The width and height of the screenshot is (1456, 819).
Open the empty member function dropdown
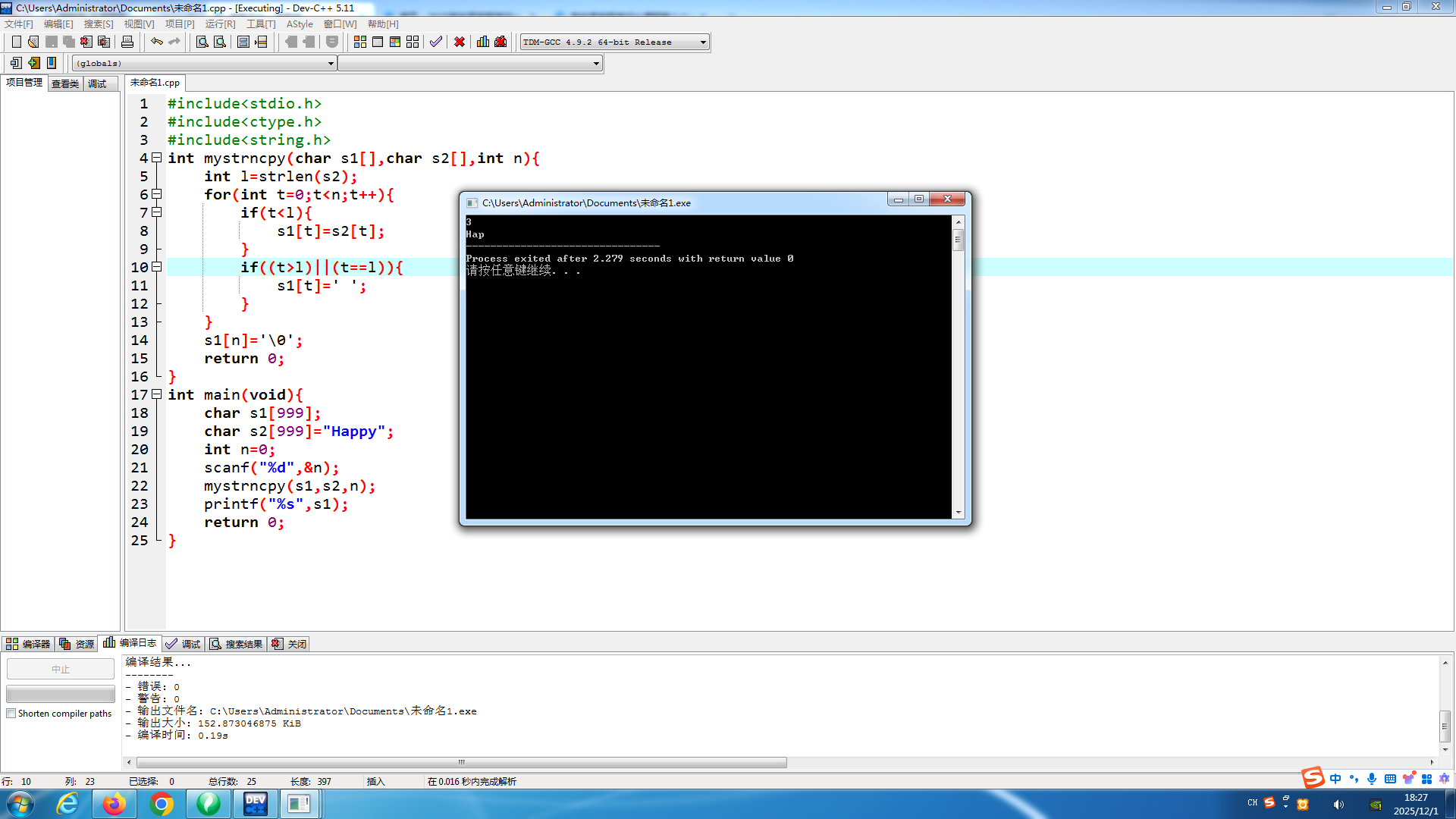[596, 64]
